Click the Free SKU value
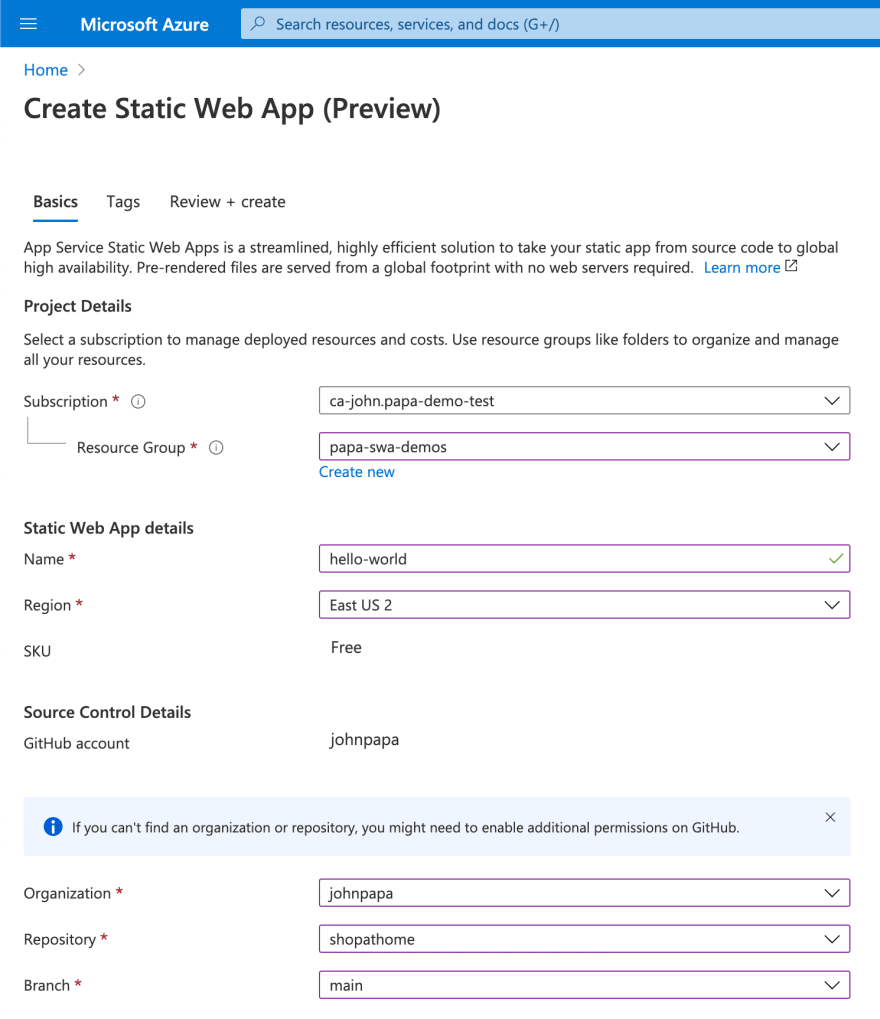The image size is (880, 1019). coord(346,647)
